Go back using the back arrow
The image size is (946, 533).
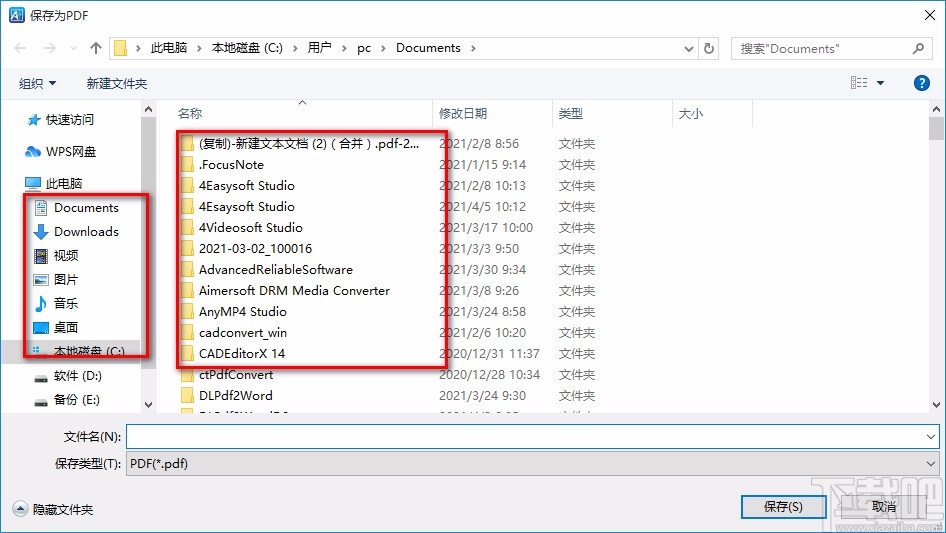[x=20, y=48]
